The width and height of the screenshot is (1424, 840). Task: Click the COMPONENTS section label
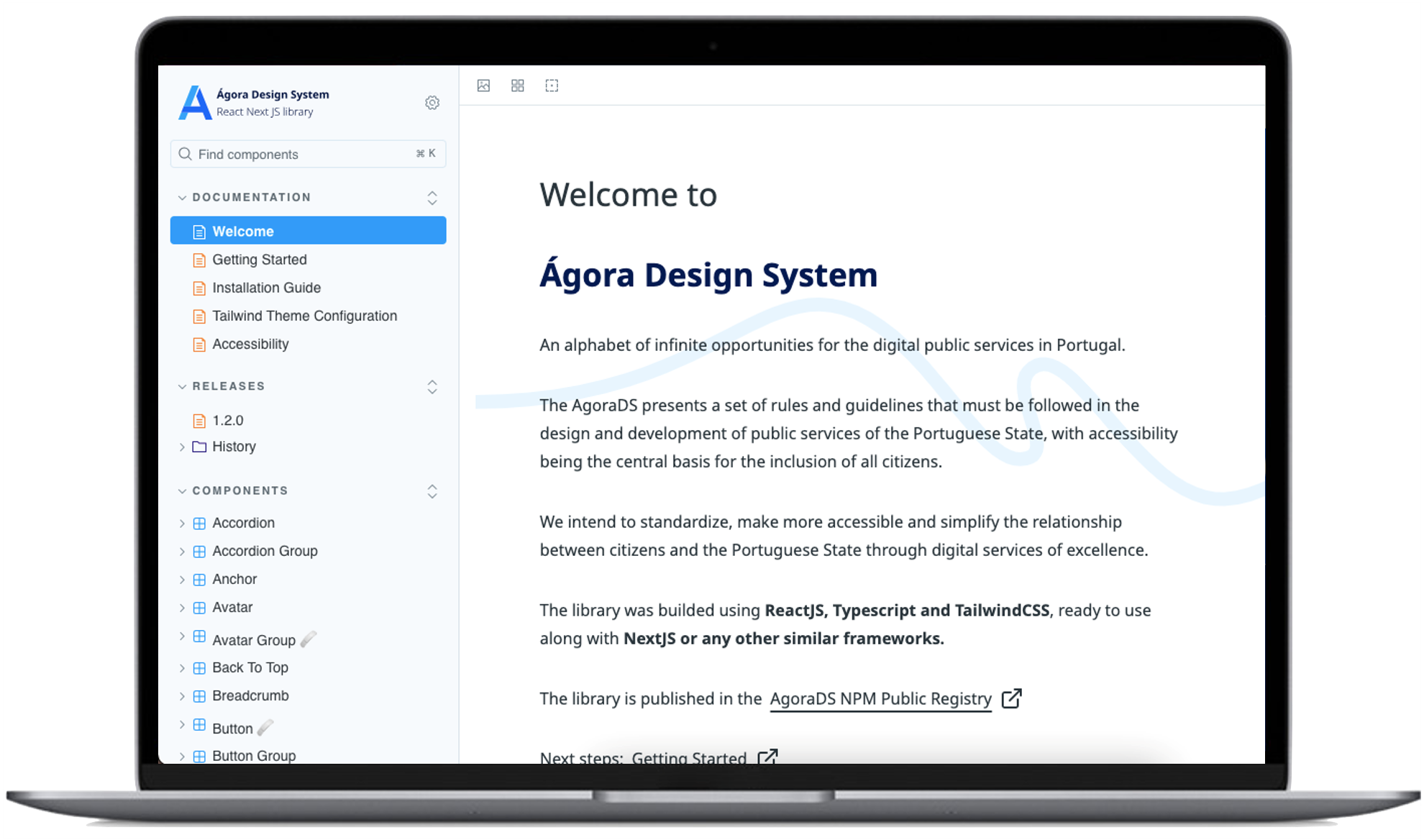click(x=240, y=490)
